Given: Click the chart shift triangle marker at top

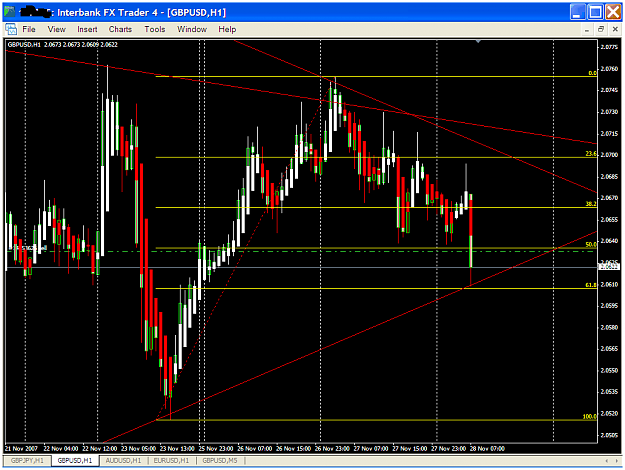Looking at the screenshot, I should [478, 41].
